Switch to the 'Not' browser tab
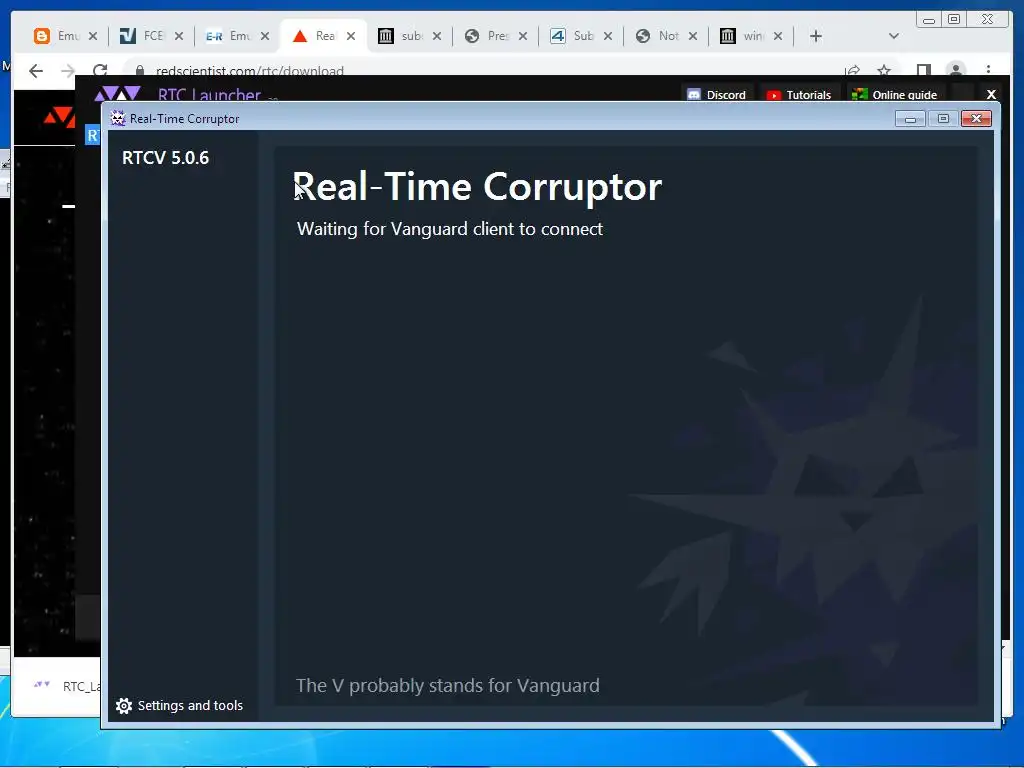Screen dimensions: 1024x768 658,36
